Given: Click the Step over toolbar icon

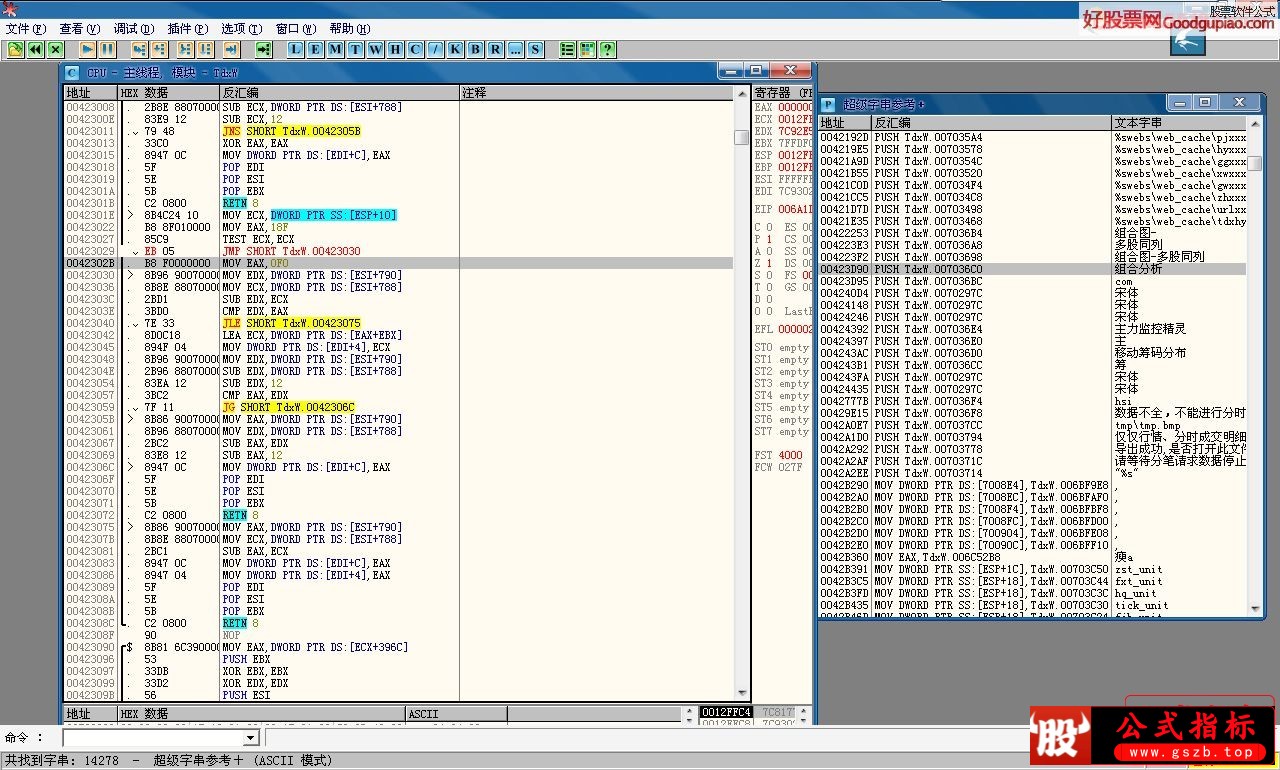Looking at the screenshot, I should coord(159,49).
